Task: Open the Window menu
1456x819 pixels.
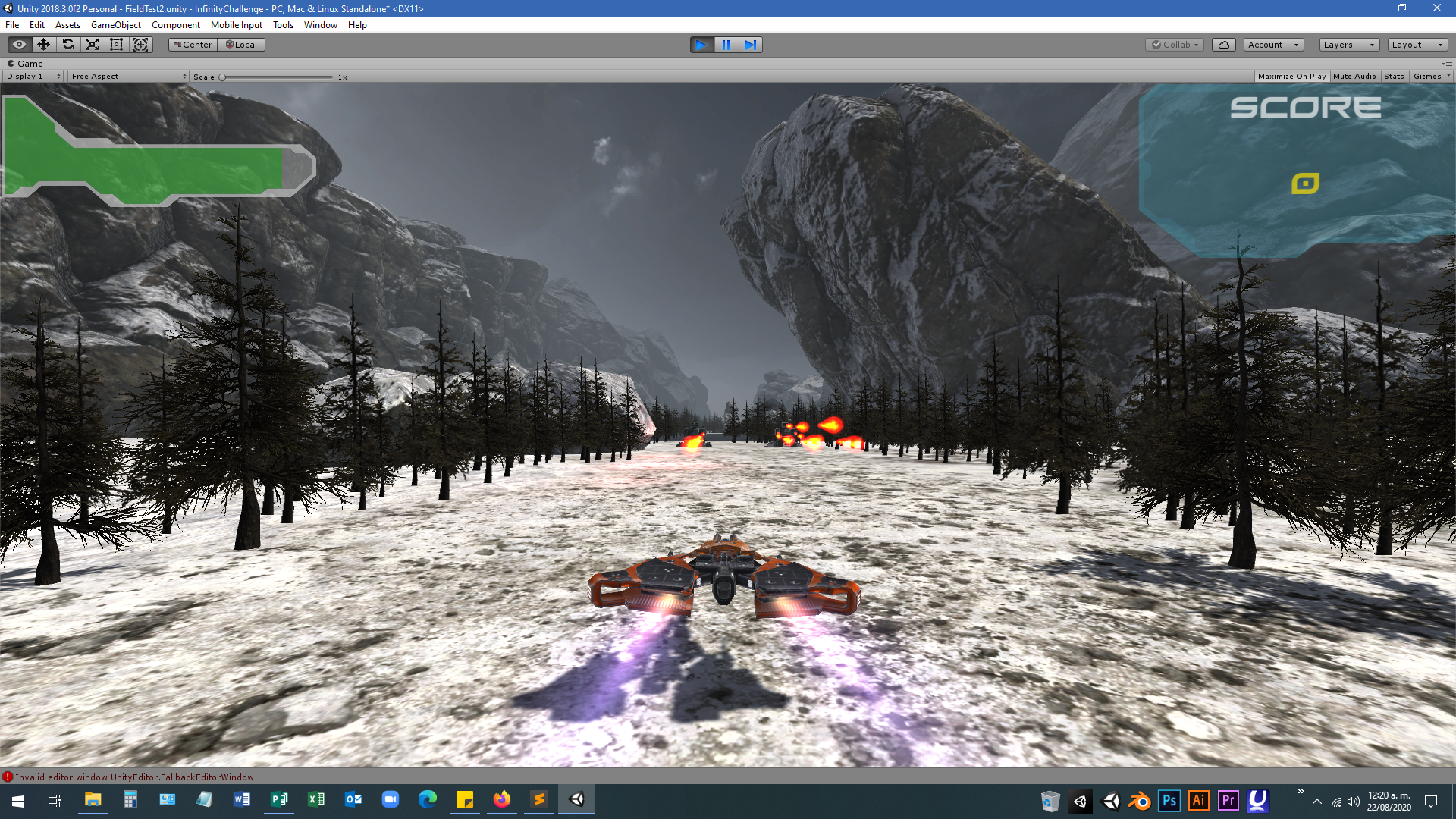Action: click(320, 25)
